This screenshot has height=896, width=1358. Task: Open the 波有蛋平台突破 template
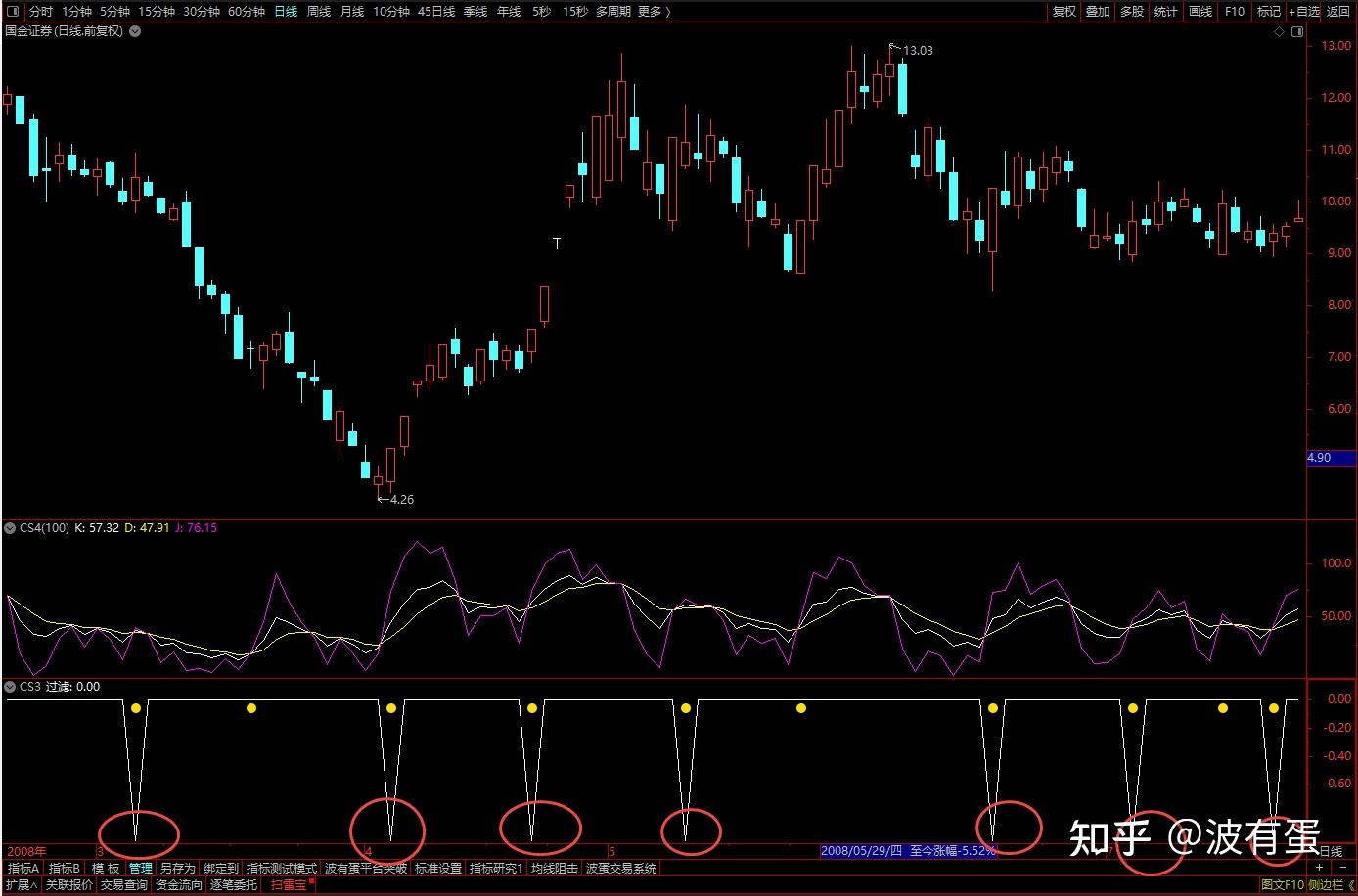pos(366,869)
